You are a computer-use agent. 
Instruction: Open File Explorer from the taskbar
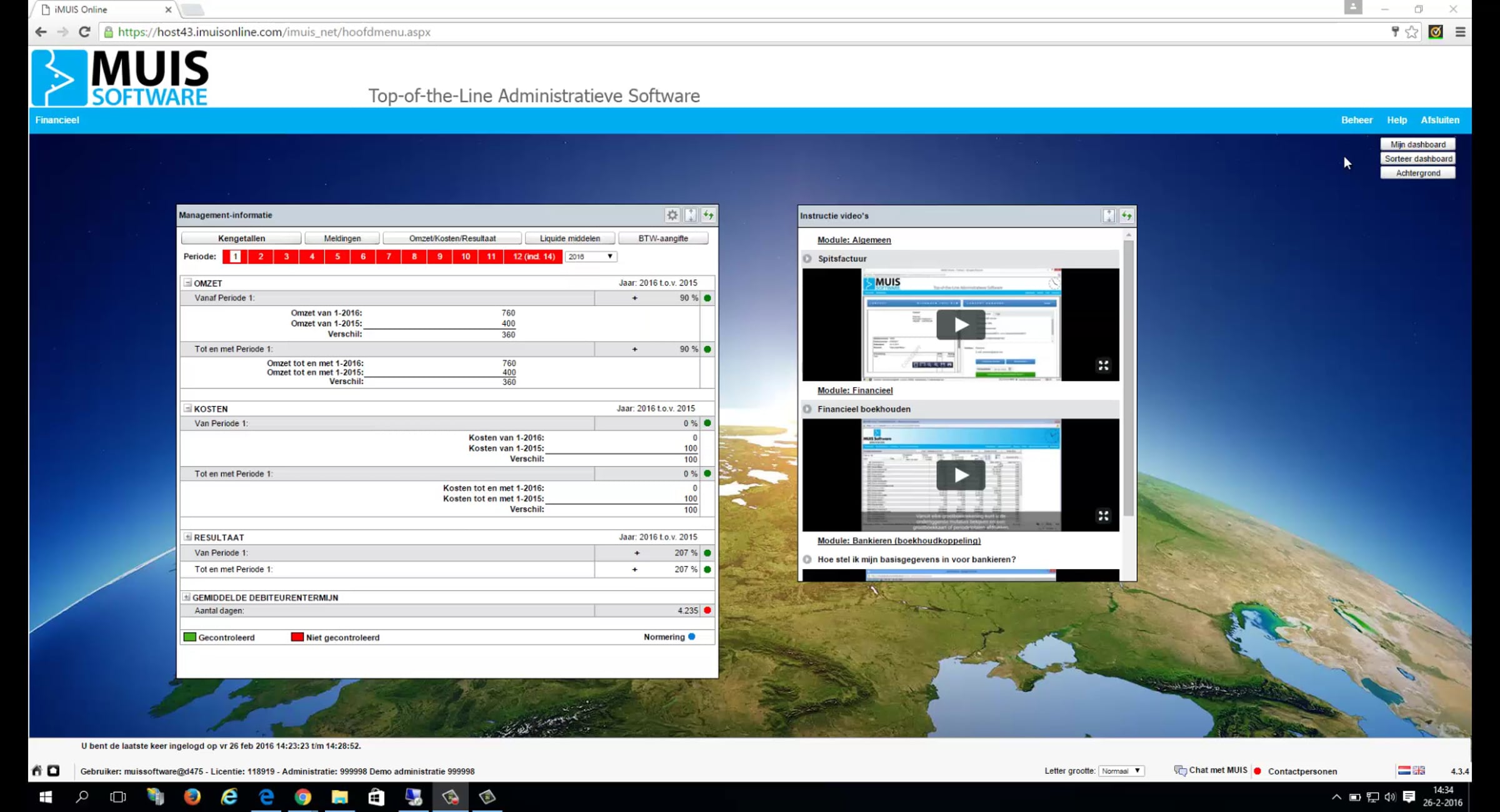point(339,797)
